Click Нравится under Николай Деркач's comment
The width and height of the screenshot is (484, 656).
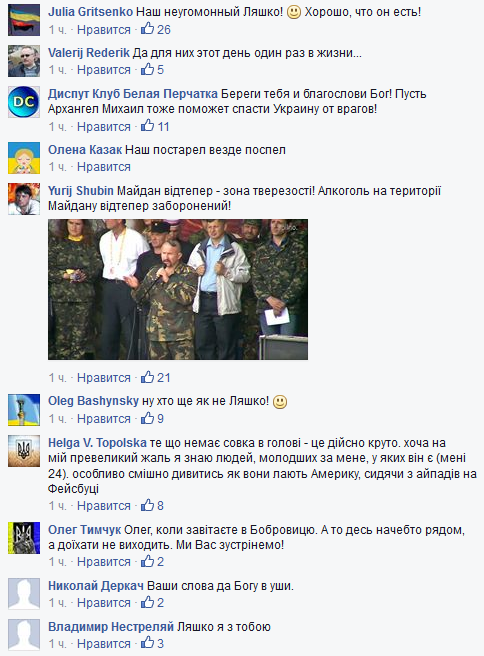pyautogui.click(x=104, y=603)
